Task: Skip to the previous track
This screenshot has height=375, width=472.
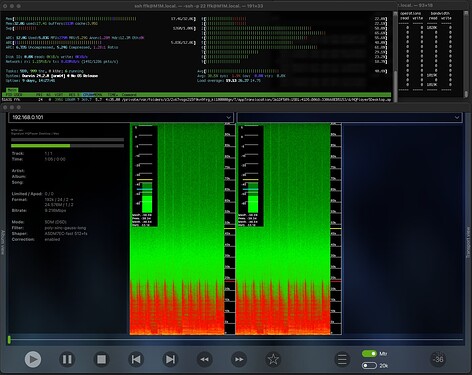Action: 136,359
